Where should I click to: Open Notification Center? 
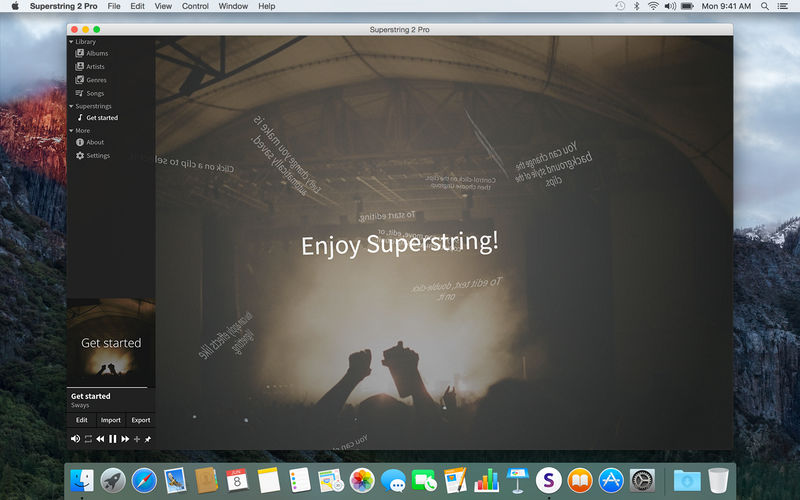(782, 6)
